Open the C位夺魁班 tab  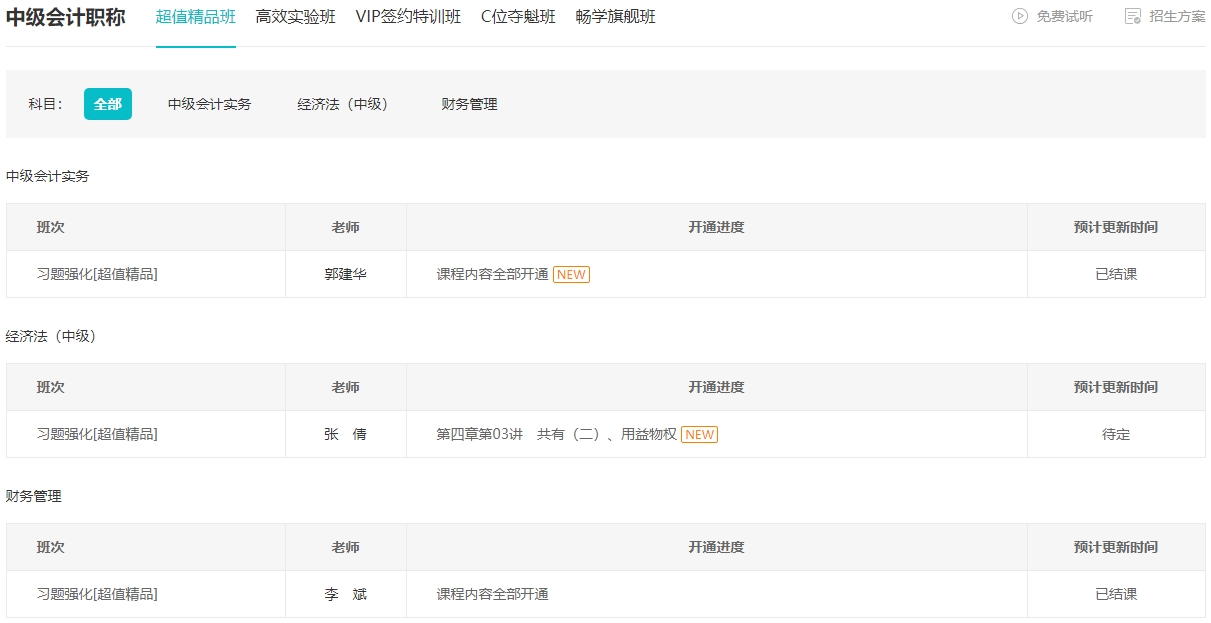pos(518,17)
